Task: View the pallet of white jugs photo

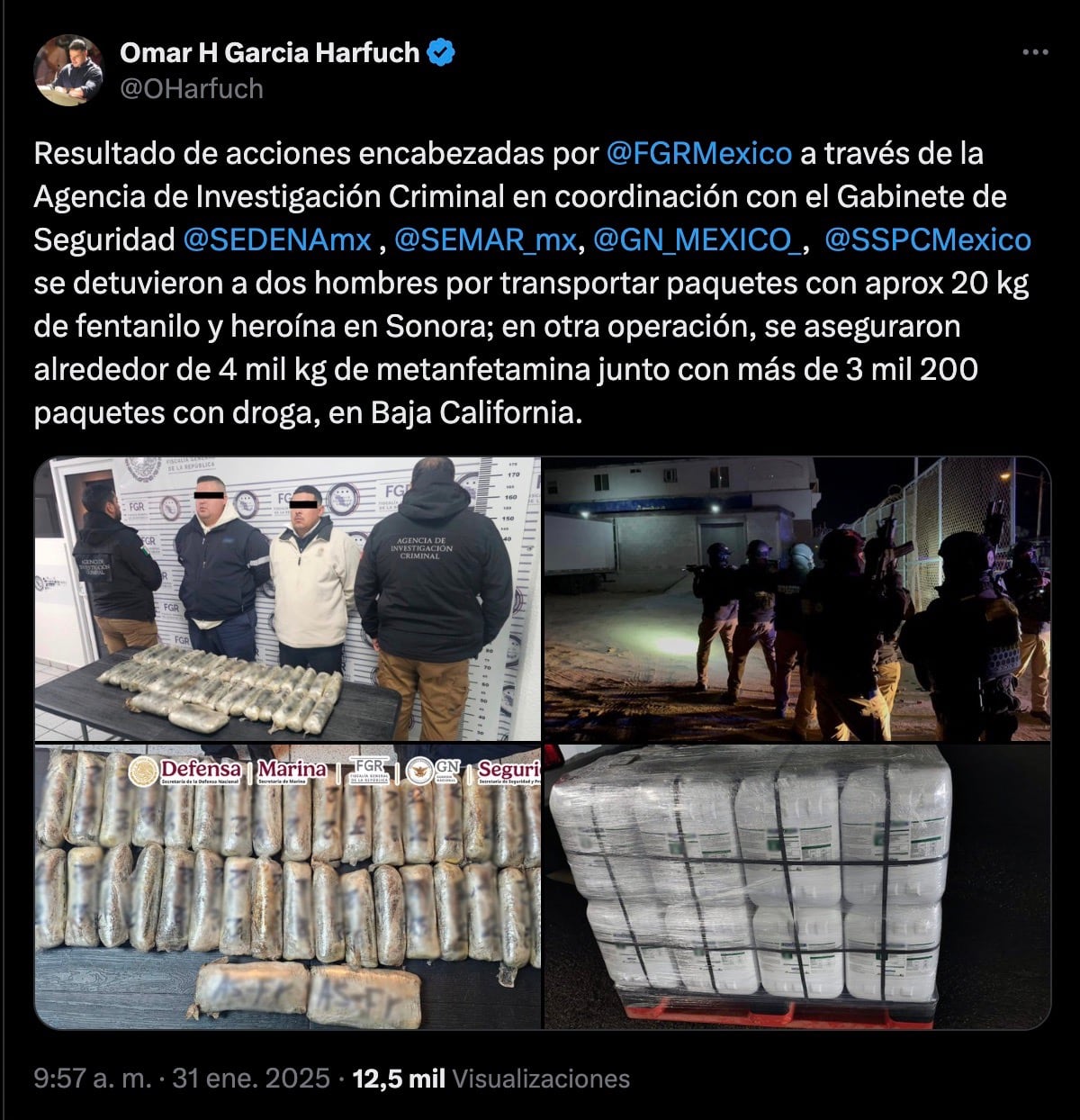Action: pos(796,887)
